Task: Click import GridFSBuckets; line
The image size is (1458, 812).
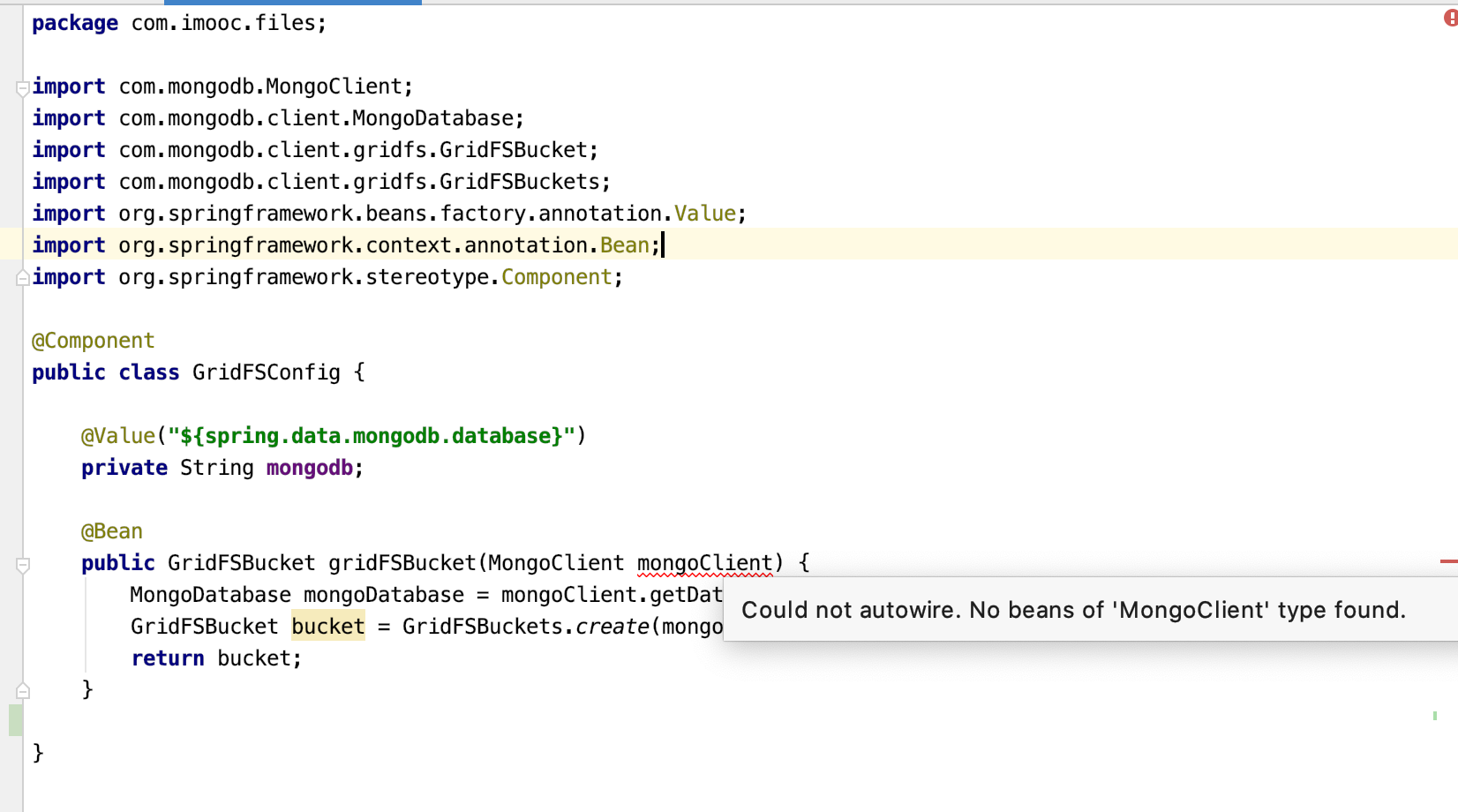Action: pyautogui.click(x=321, y=182)
